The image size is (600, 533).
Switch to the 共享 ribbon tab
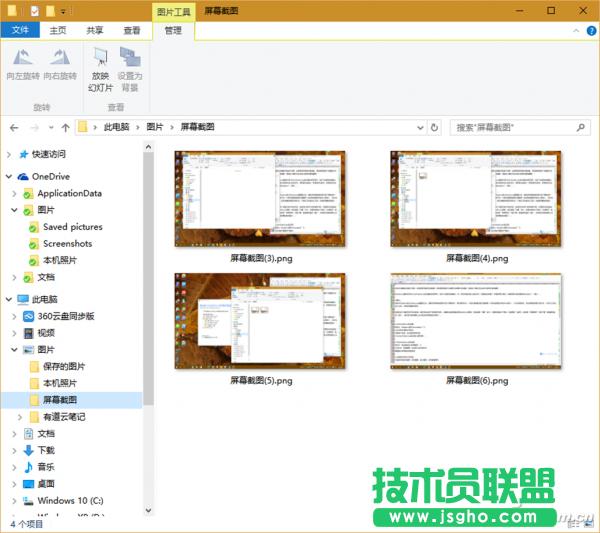point(95,31)
